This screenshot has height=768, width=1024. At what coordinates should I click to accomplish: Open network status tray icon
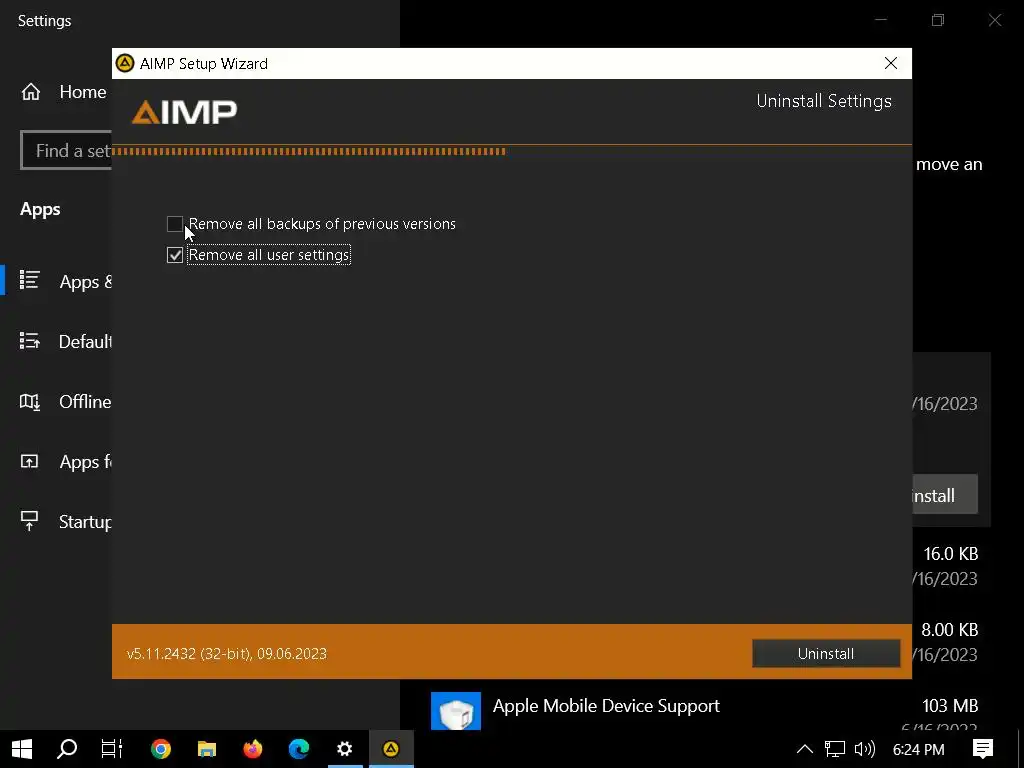point(835,749)
